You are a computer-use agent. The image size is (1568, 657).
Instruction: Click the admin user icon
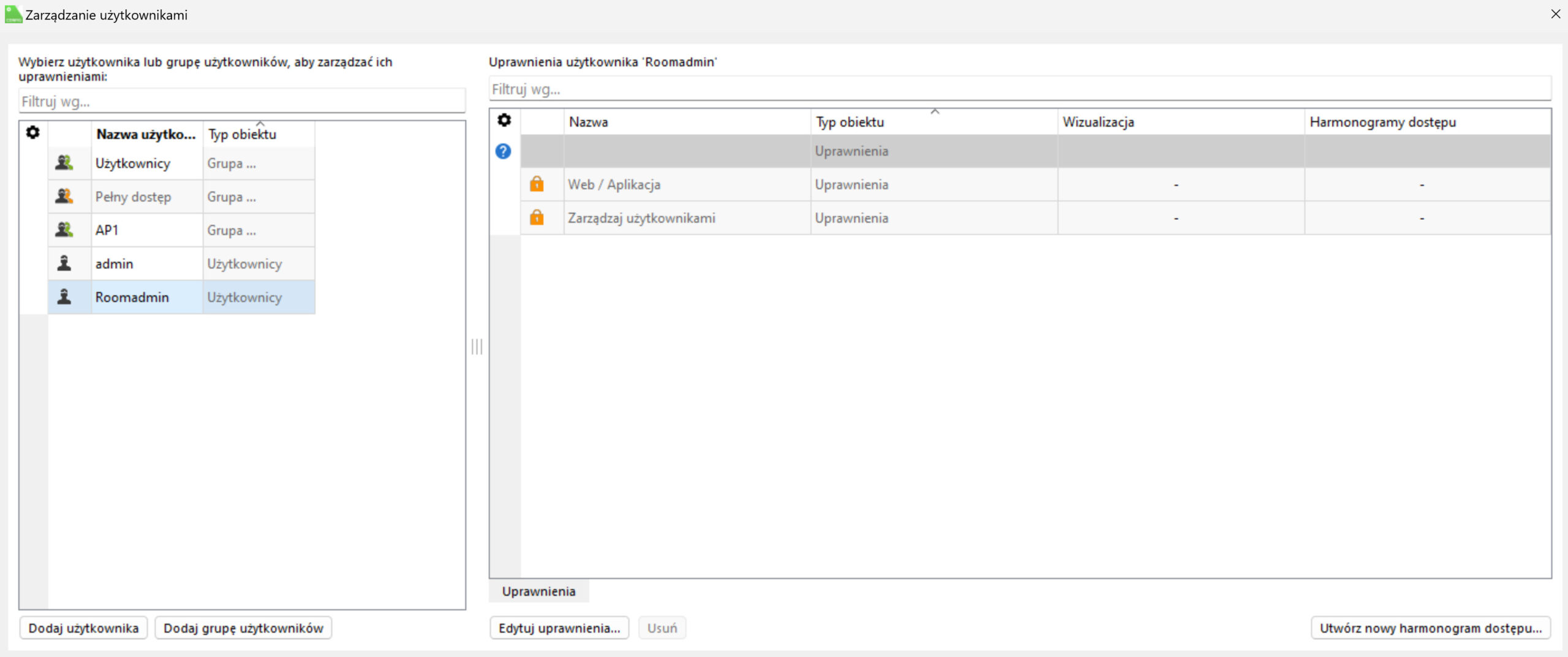click(x=64, y=263)
